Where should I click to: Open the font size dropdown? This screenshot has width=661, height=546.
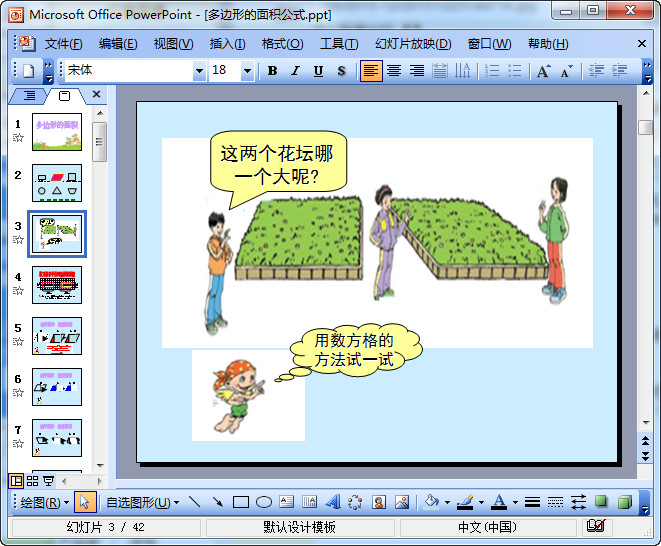point(247,71)
